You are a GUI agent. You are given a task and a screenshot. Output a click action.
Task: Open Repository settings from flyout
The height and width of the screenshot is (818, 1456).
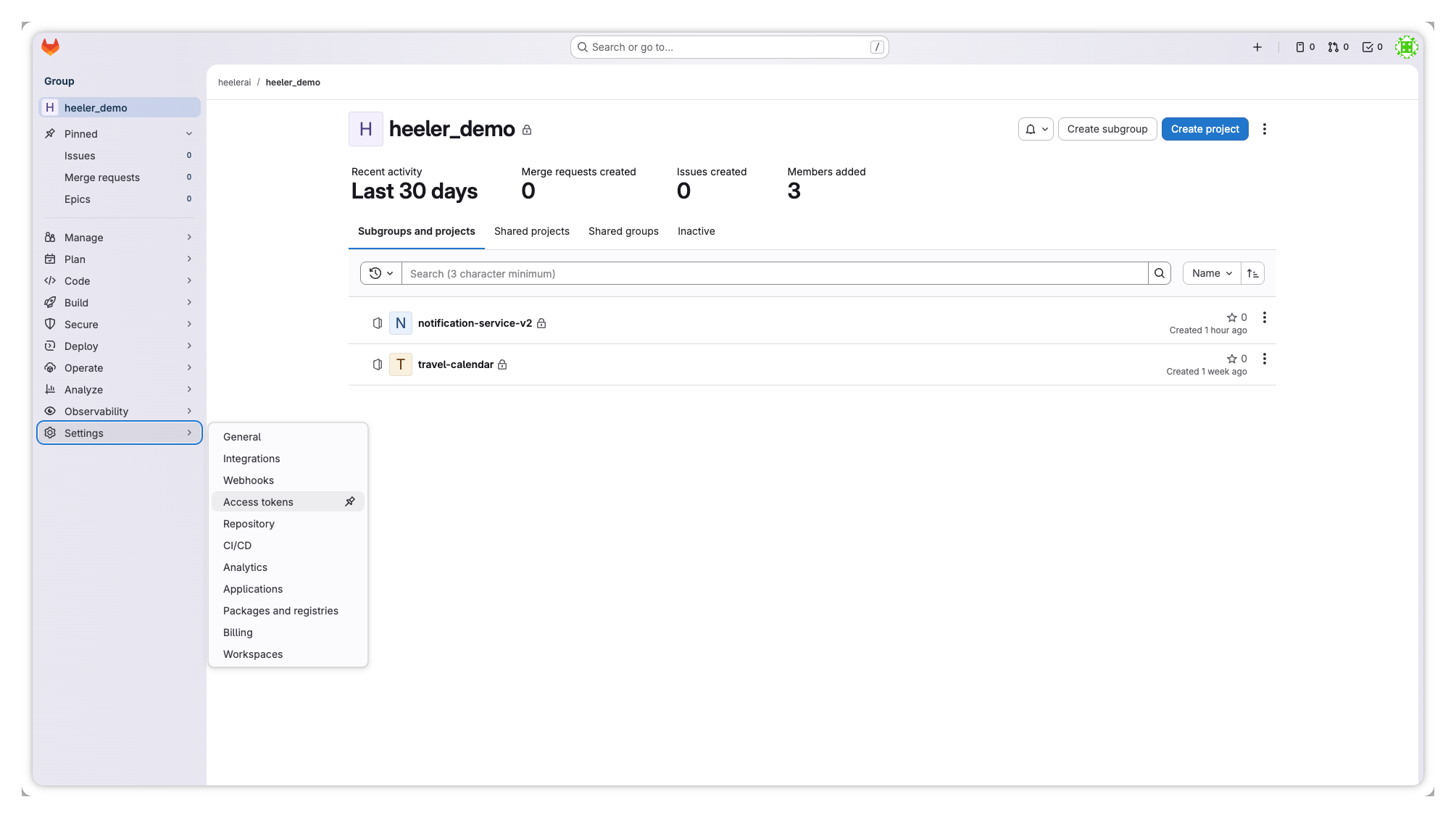[x=288, y=524]
